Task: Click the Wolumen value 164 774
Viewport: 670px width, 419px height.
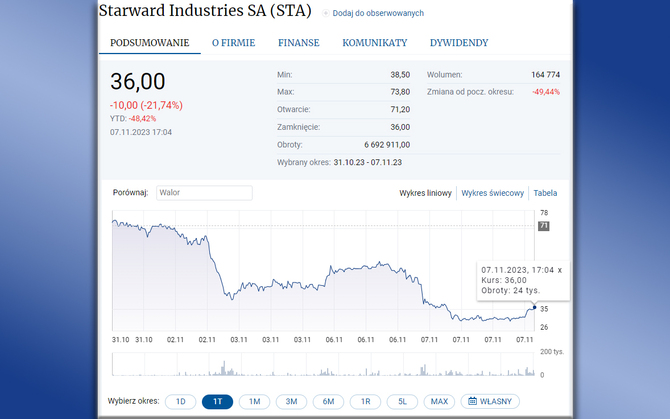Action: pos(546,75)
